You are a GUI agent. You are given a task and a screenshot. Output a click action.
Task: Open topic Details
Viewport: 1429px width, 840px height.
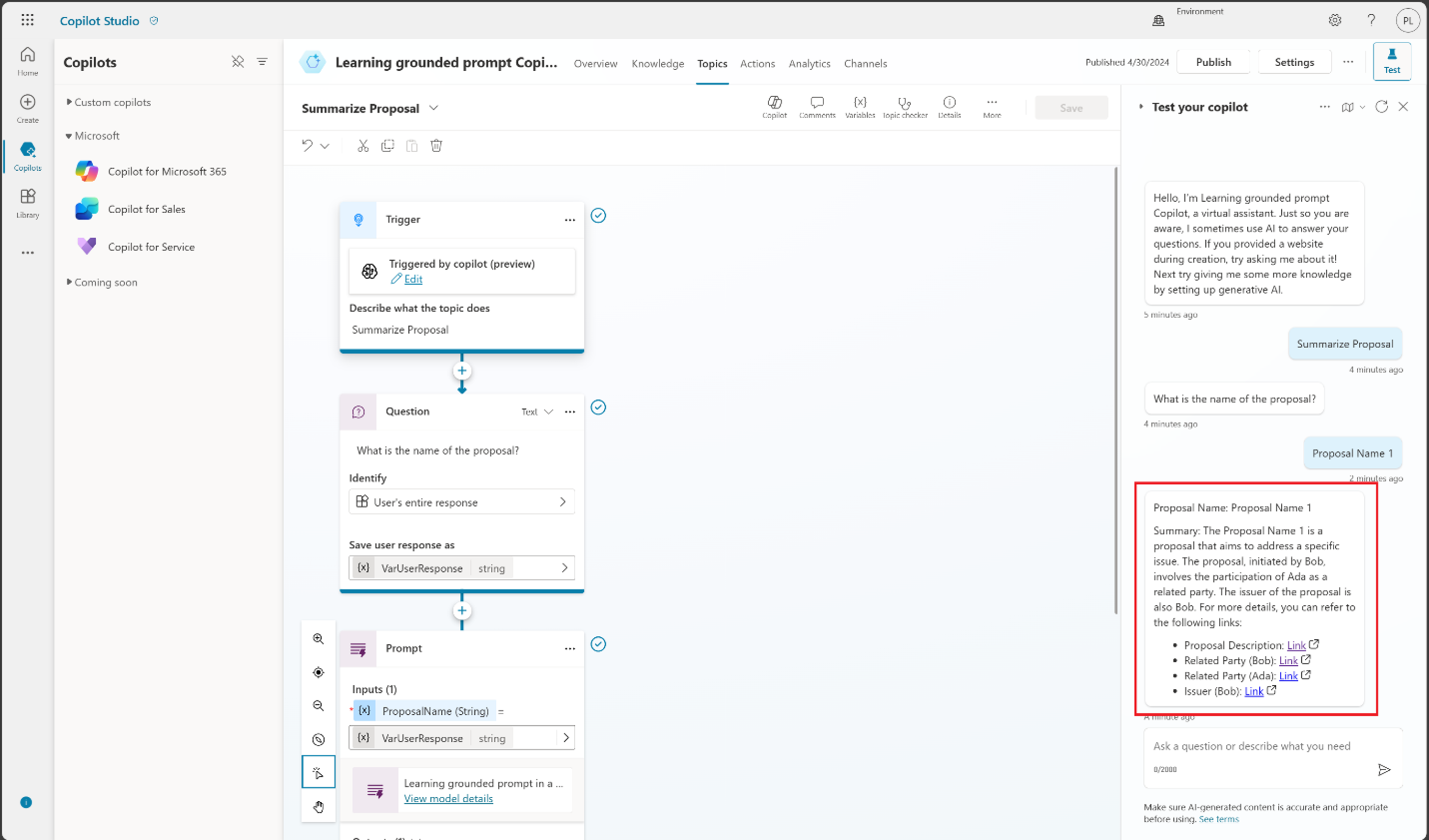(x=949, y=106)
